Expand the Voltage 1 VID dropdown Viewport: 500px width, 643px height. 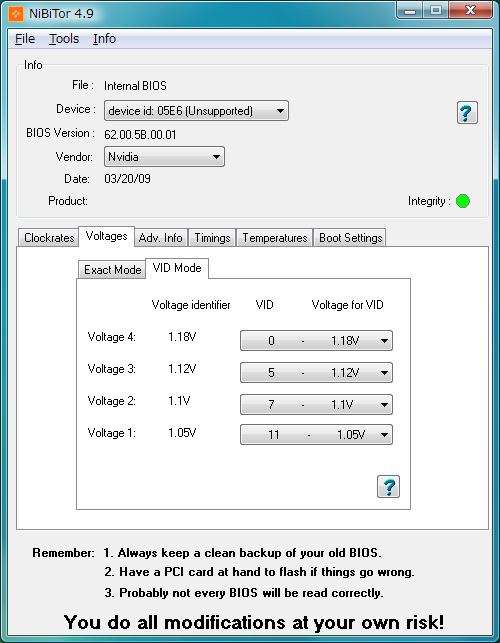[x=316, y=434]
